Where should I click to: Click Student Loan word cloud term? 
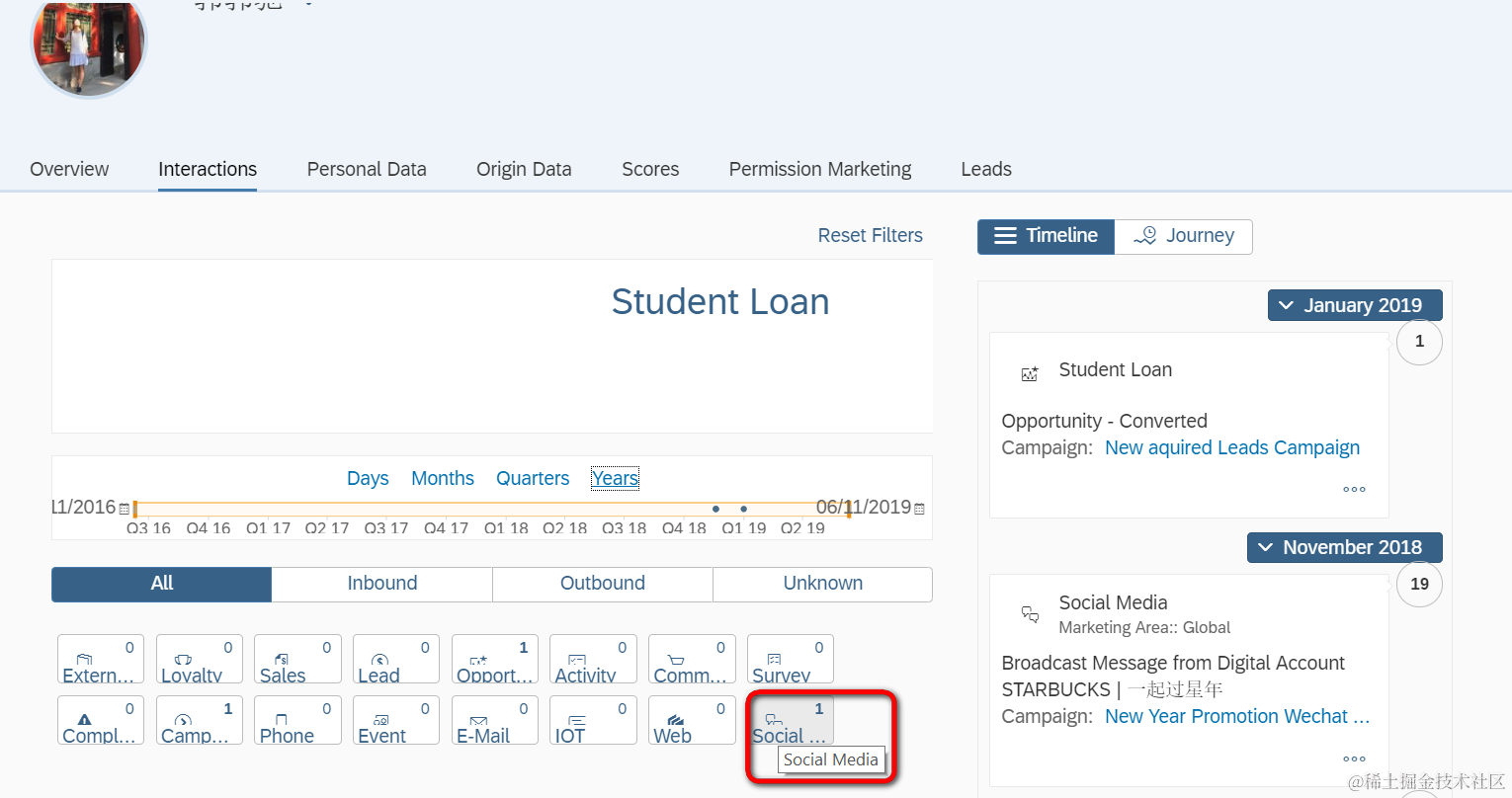(x=720, y=301)
